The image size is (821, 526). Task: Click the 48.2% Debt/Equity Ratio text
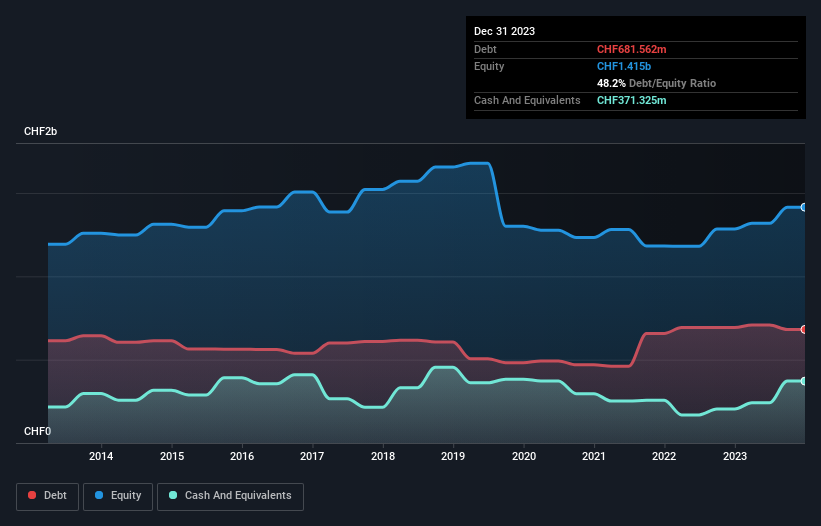point(656,83)
